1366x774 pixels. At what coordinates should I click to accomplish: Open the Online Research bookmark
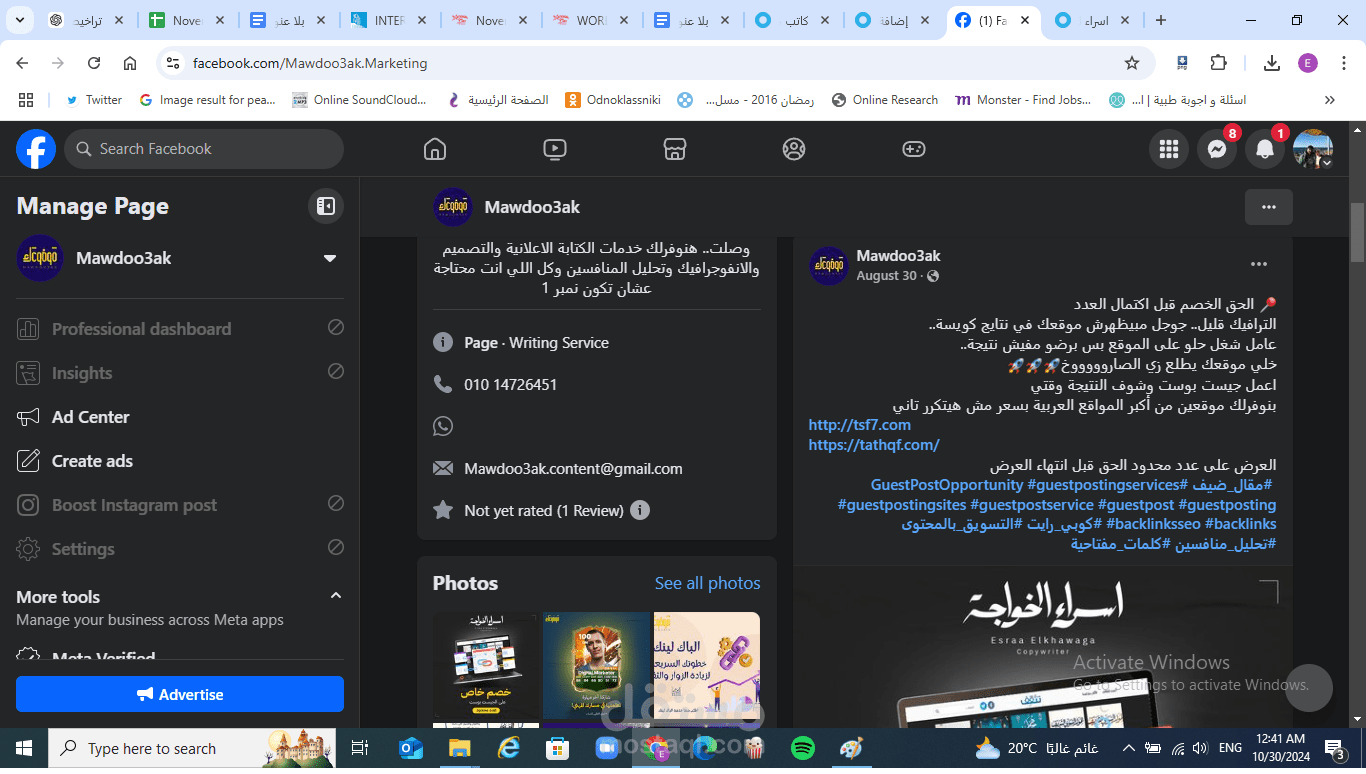(x=884, y=100)
